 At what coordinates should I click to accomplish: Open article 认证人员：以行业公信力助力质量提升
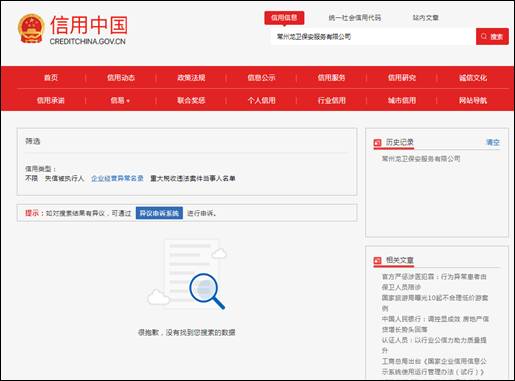(434, 345)
